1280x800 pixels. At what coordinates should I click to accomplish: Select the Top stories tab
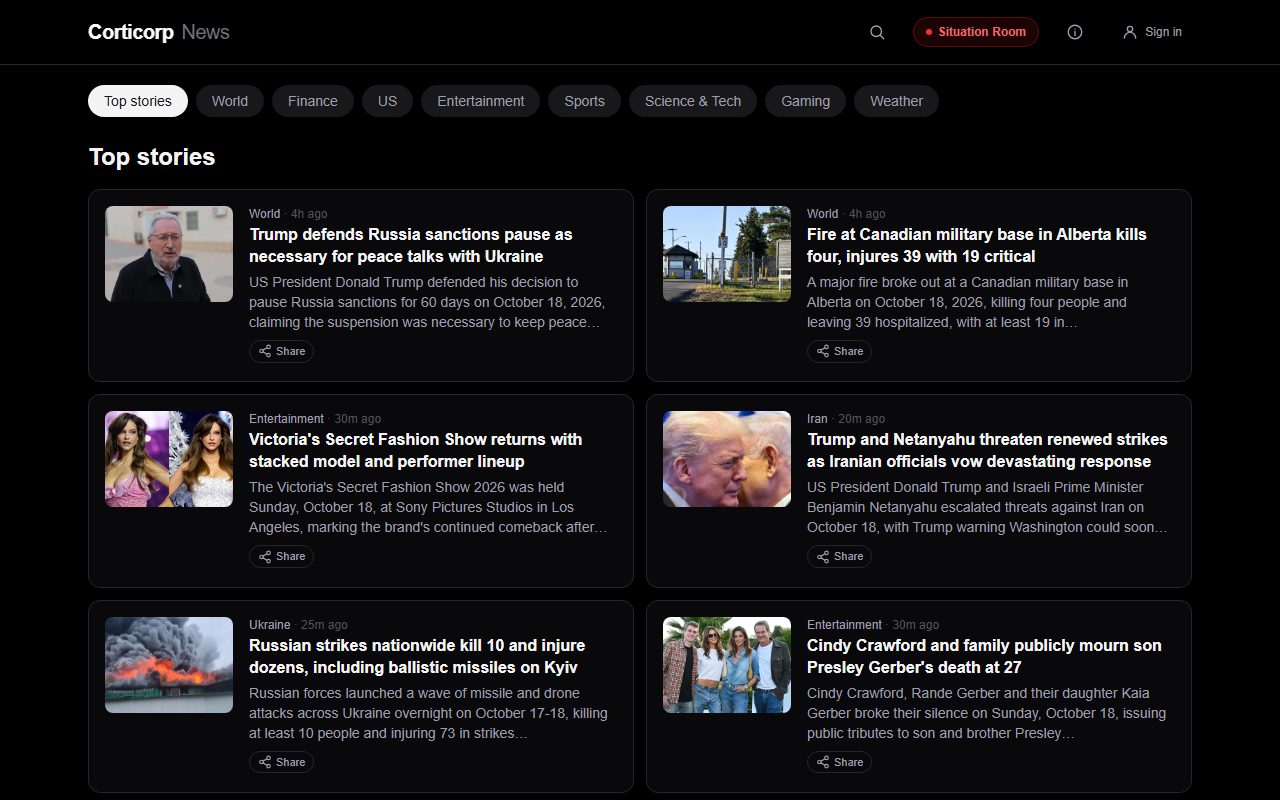(x=138, y=101)
